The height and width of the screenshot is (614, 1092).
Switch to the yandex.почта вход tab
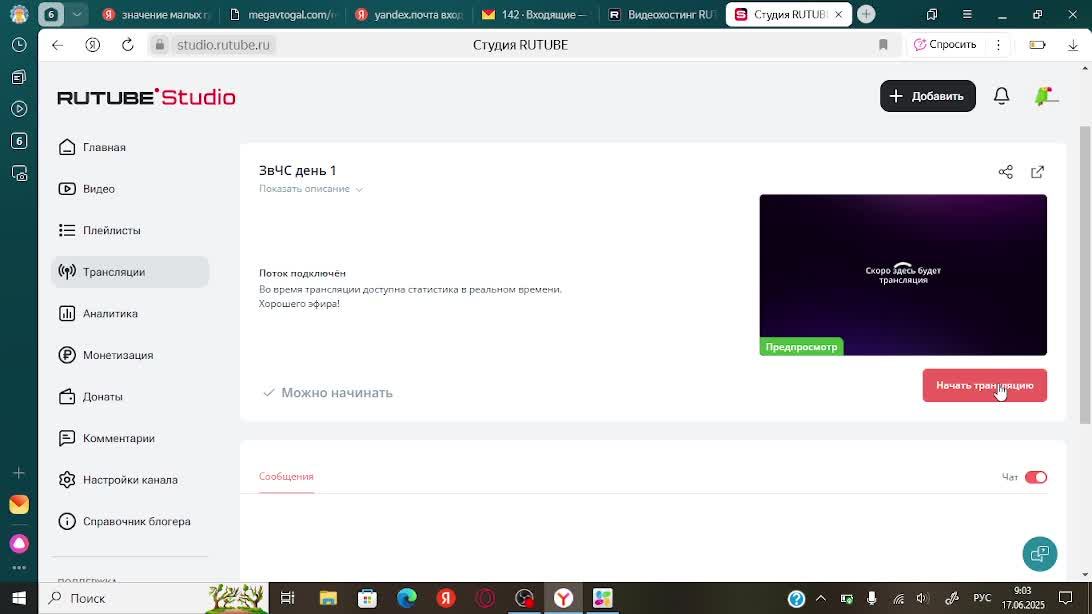(410, 14)
